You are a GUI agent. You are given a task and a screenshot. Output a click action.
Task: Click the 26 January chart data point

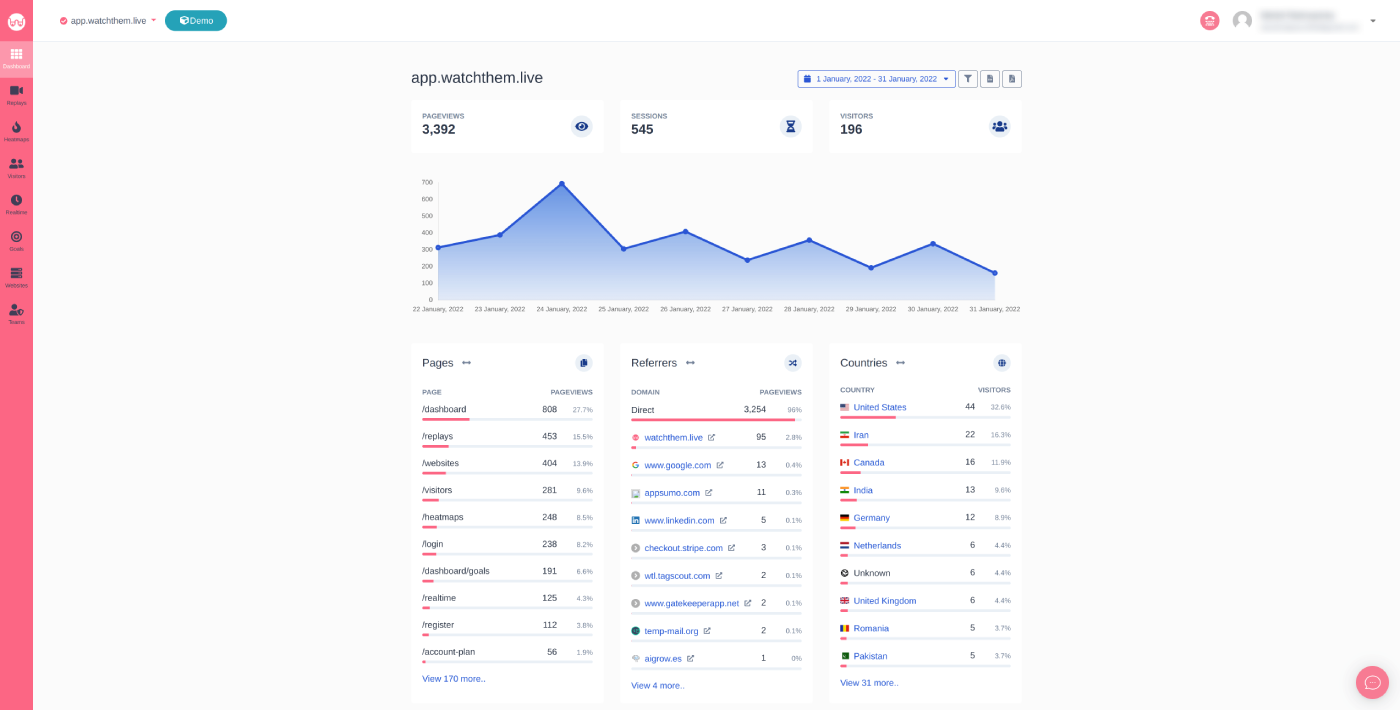[686, 231]
